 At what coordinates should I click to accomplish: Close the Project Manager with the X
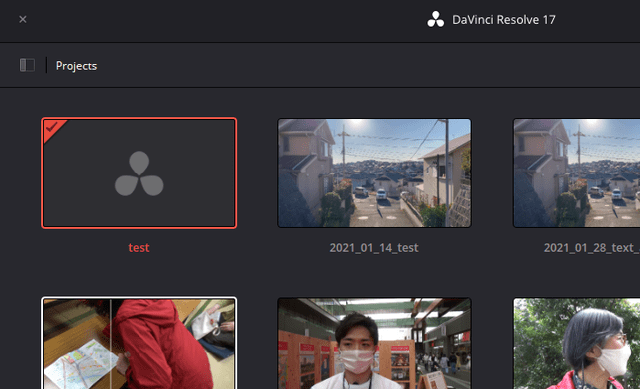pyautogui.click(x=23, y=19)
